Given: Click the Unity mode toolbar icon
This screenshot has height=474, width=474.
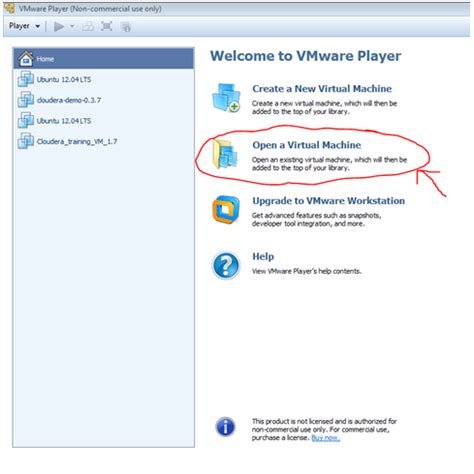Looking at the screenshot, I should tap(126, 27).
